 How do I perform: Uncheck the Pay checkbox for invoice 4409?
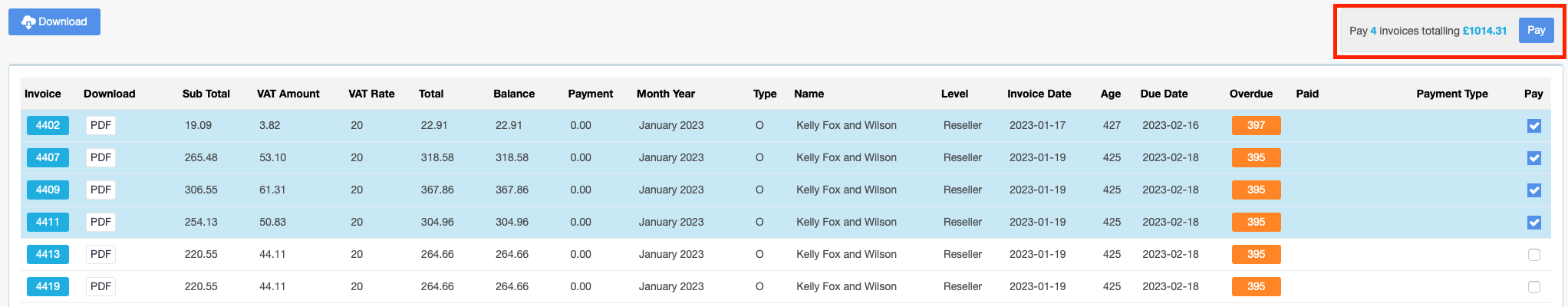tap(1533, 190)
